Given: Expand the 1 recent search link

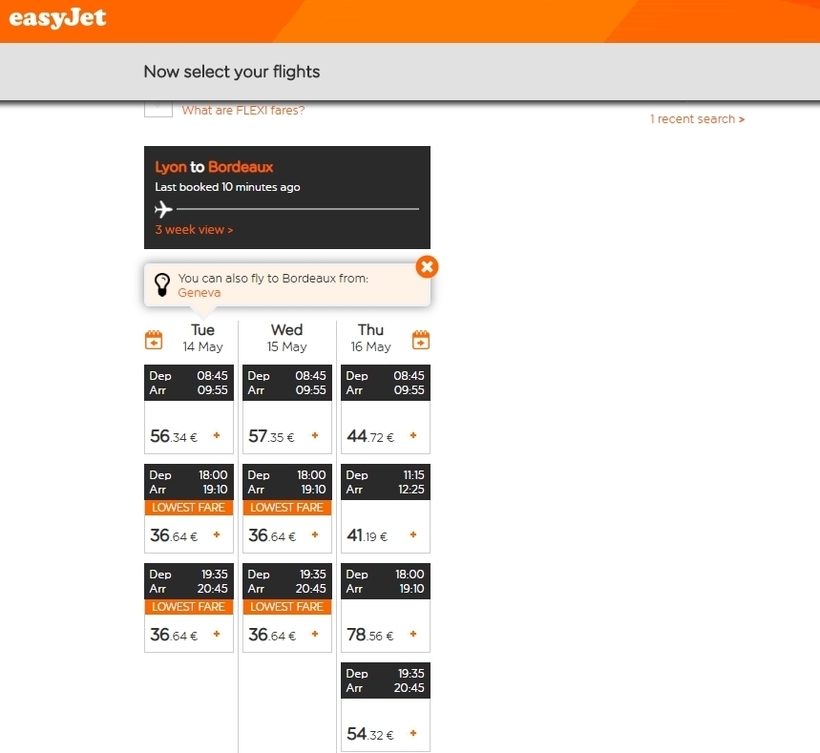Looking at the screenshot, I should (697, 119).
